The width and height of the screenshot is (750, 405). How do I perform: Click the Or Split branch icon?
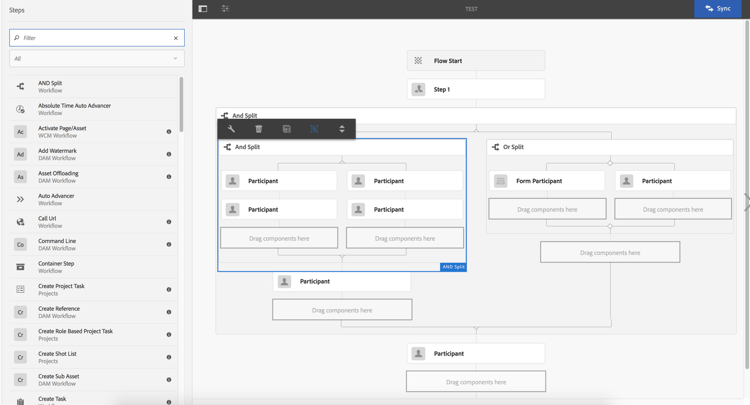496,147
